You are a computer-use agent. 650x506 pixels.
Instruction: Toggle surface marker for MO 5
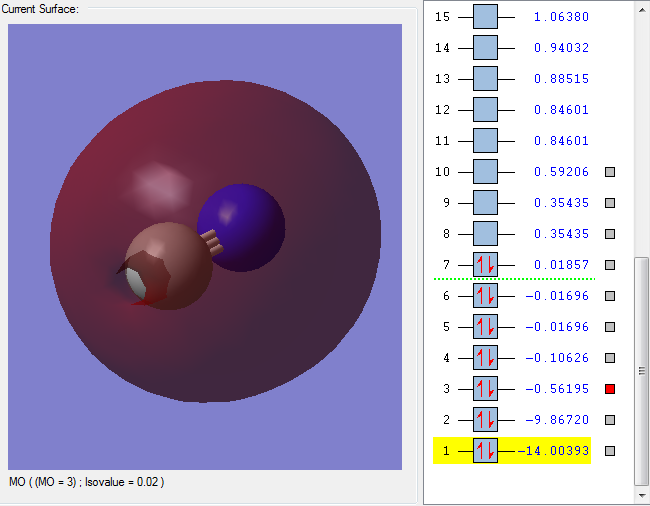click(x=610, y=327)
